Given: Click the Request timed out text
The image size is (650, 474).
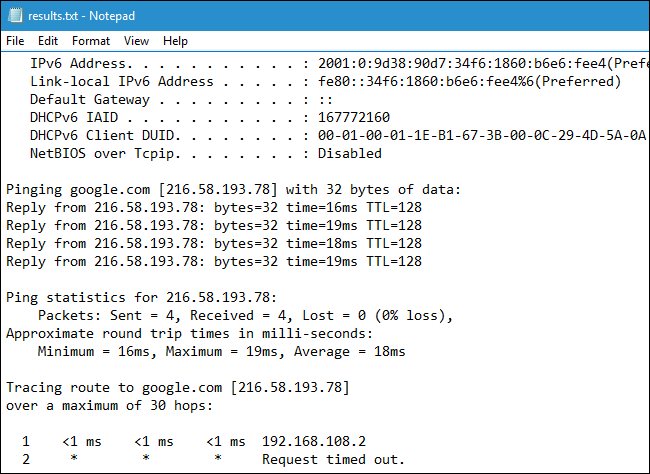Looking at the screenshot, I should point(333,459).
